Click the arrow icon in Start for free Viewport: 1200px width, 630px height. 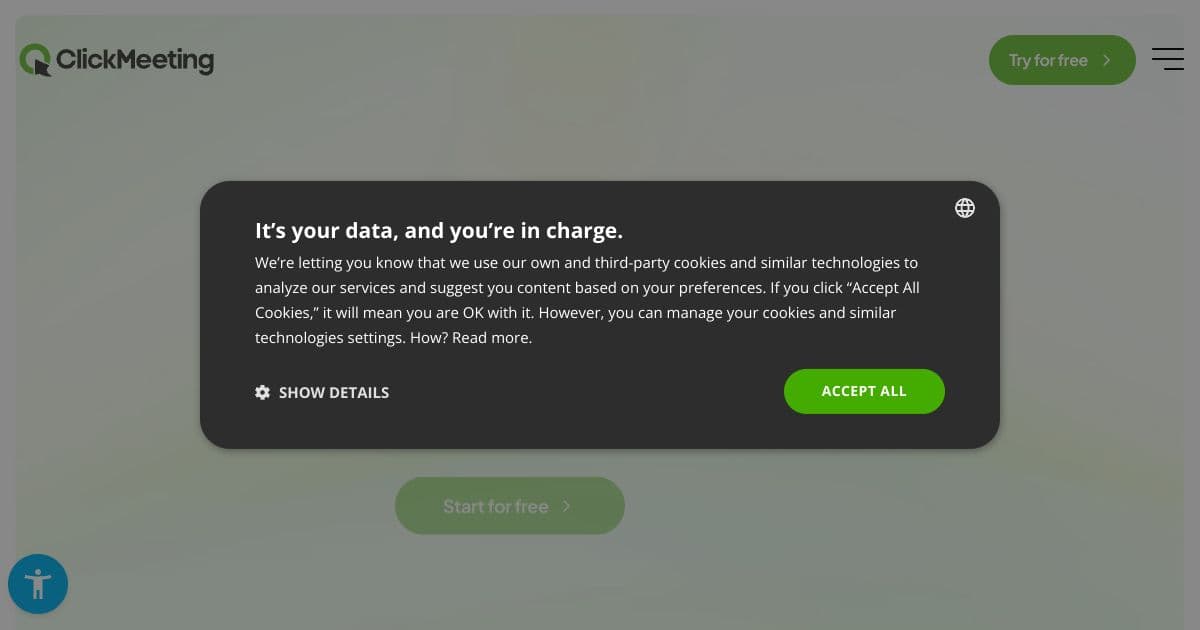tap(566, 506)
